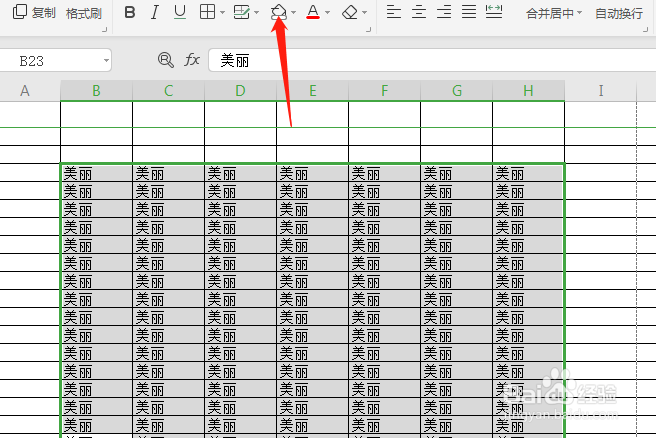Expand the eraser clear dropdown arrow
This screenshot has width=656, height=438.
pyautogui.click(x=364, y=13)
